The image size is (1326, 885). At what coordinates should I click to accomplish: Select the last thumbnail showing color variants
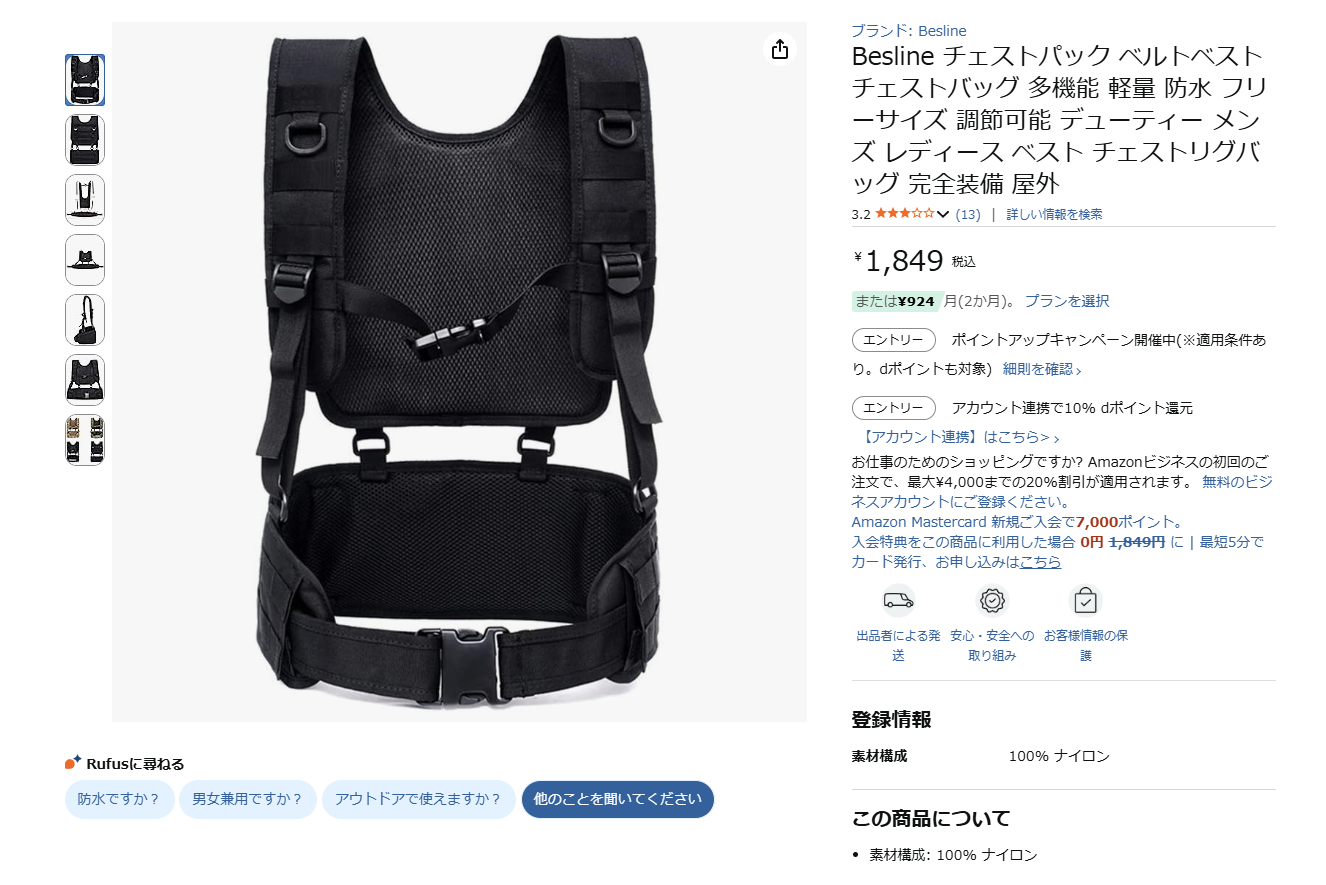[x=85, y=440]
